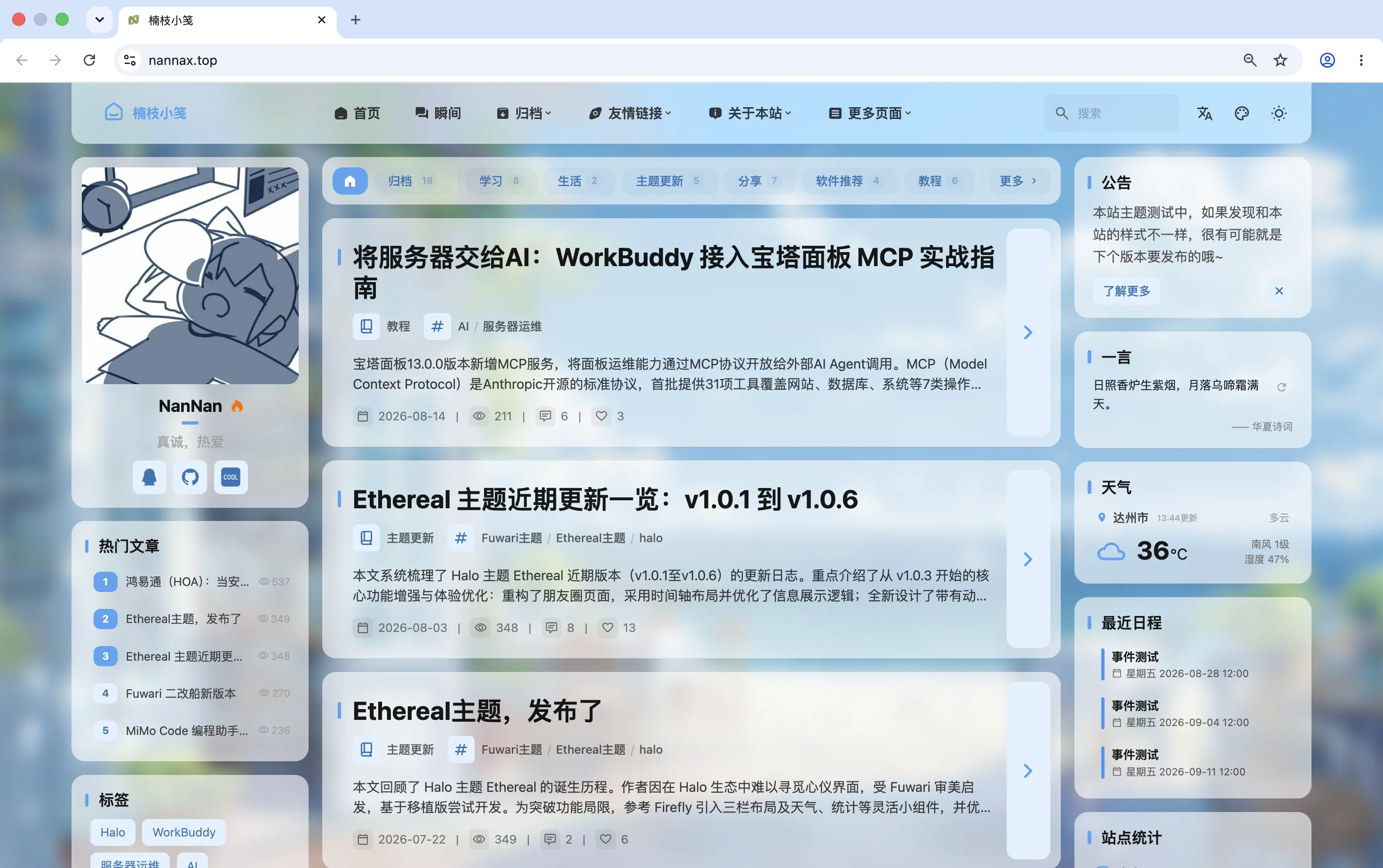This screenshot has width=1383, height=868.
Task: Click the comment icon on v1.0.6 article
Action: coord(551,627)
